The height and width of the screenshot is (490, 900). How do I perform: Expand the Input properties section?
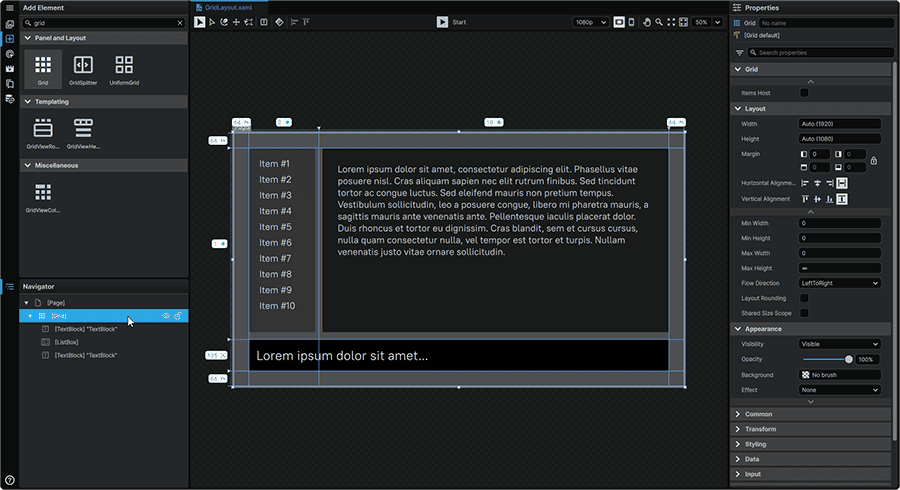738,474
